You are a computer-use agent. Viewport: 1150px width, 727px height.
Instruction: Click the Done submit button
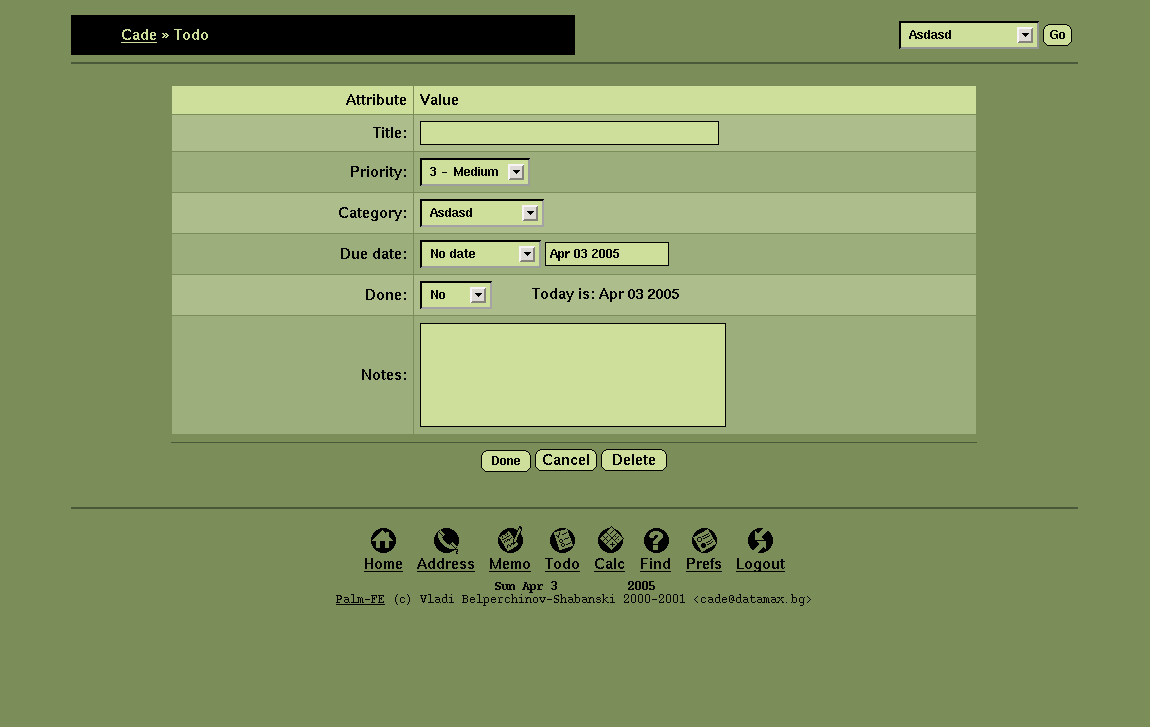tap(505, 461)
